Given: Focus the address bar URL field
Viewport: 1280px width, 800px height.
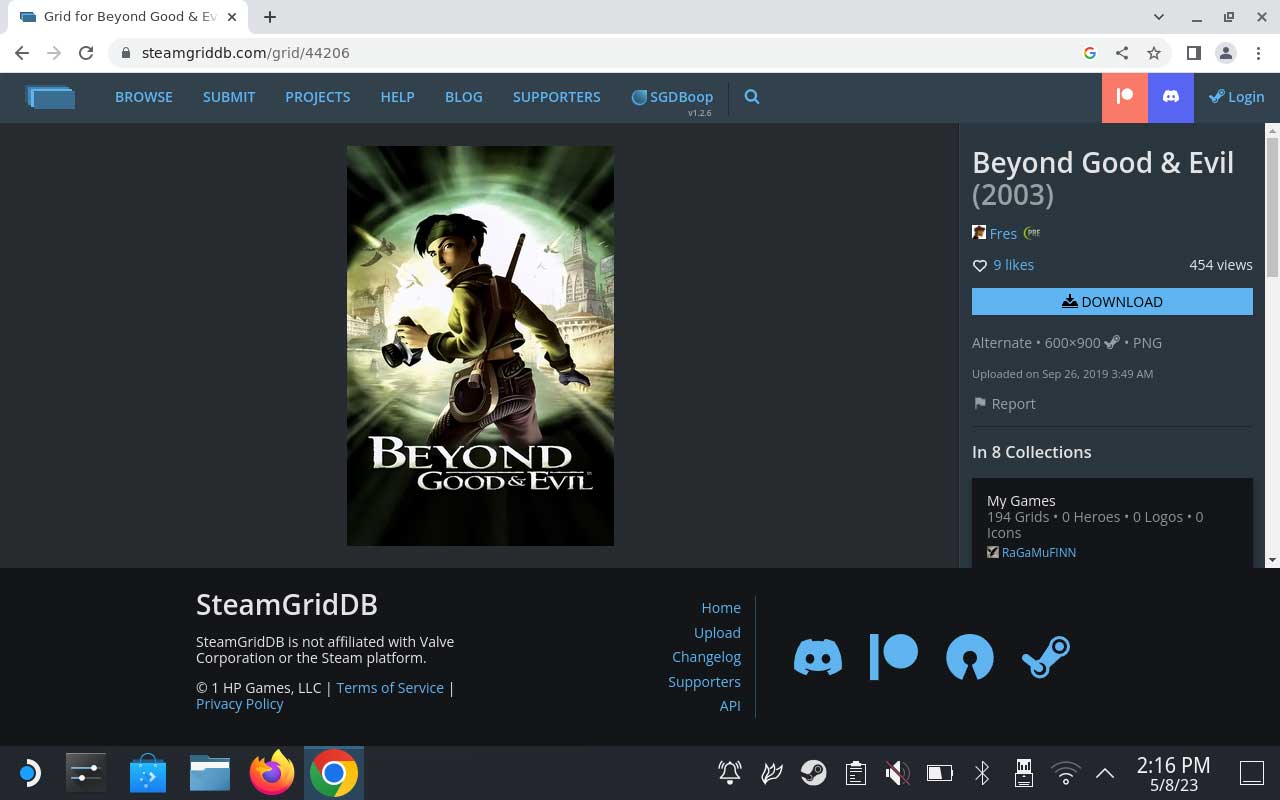Looking at the screenshot, I should (600, 53).
